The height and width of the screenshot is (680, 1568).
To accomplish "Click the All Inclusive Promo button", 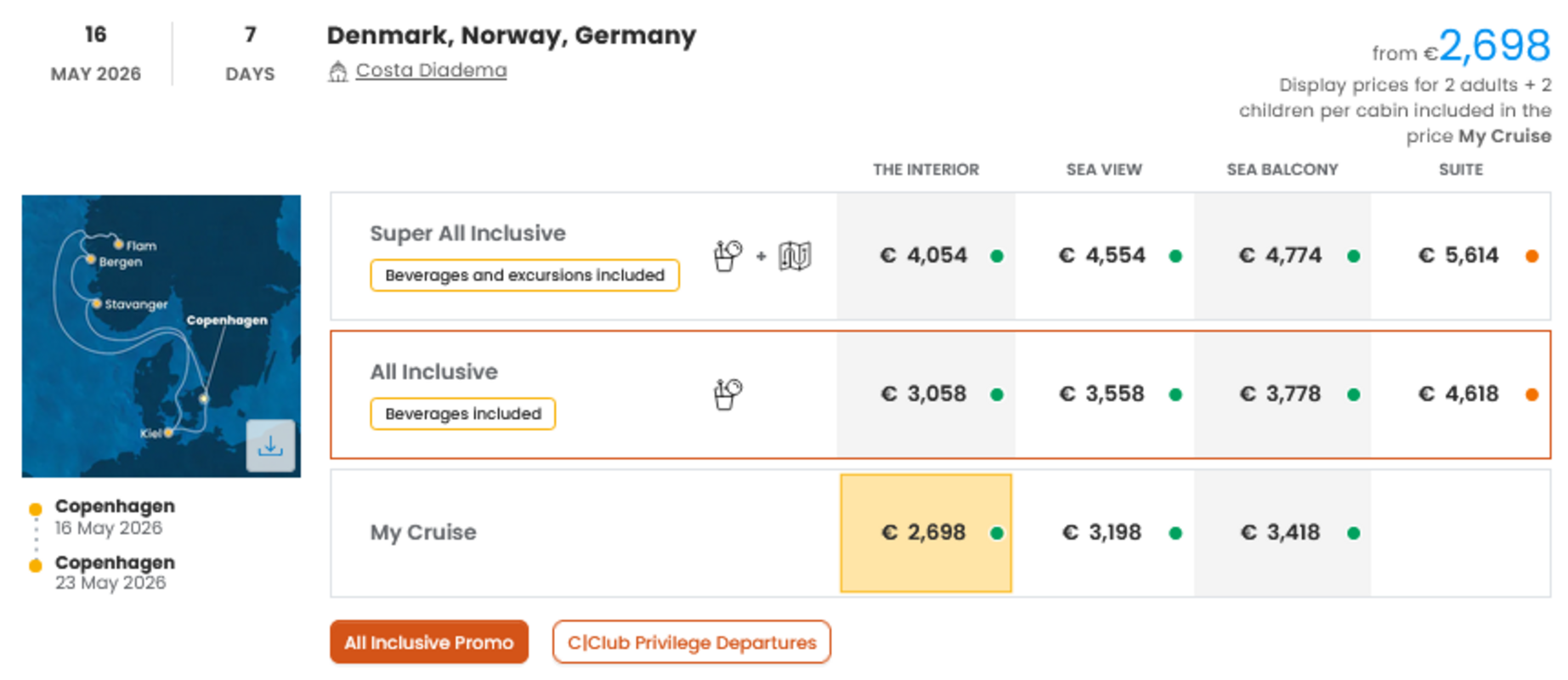I will 429,643.
